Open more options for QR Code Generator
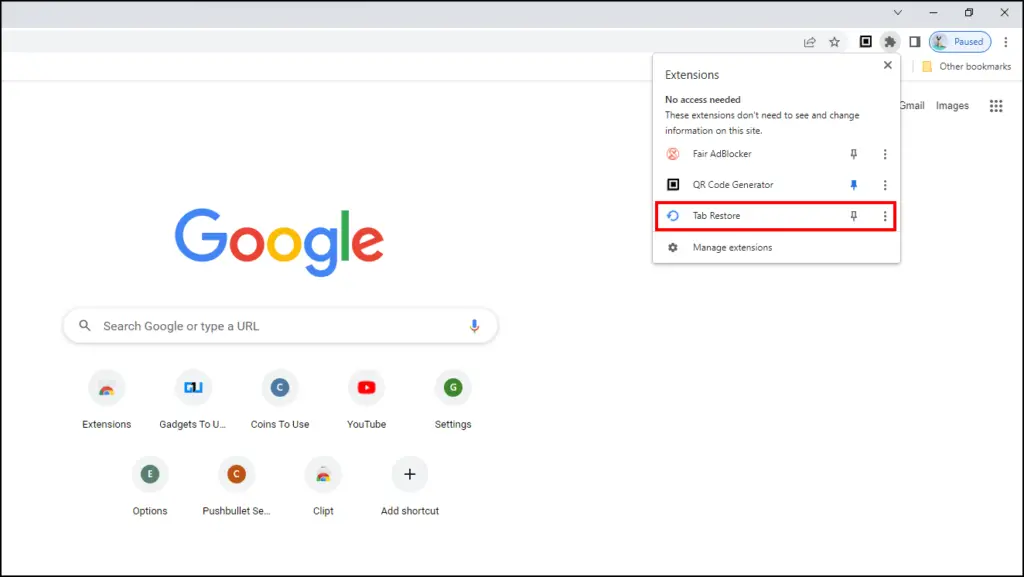Image resolution: width=1024 pixels, height=577 pixels. (885, 185)
